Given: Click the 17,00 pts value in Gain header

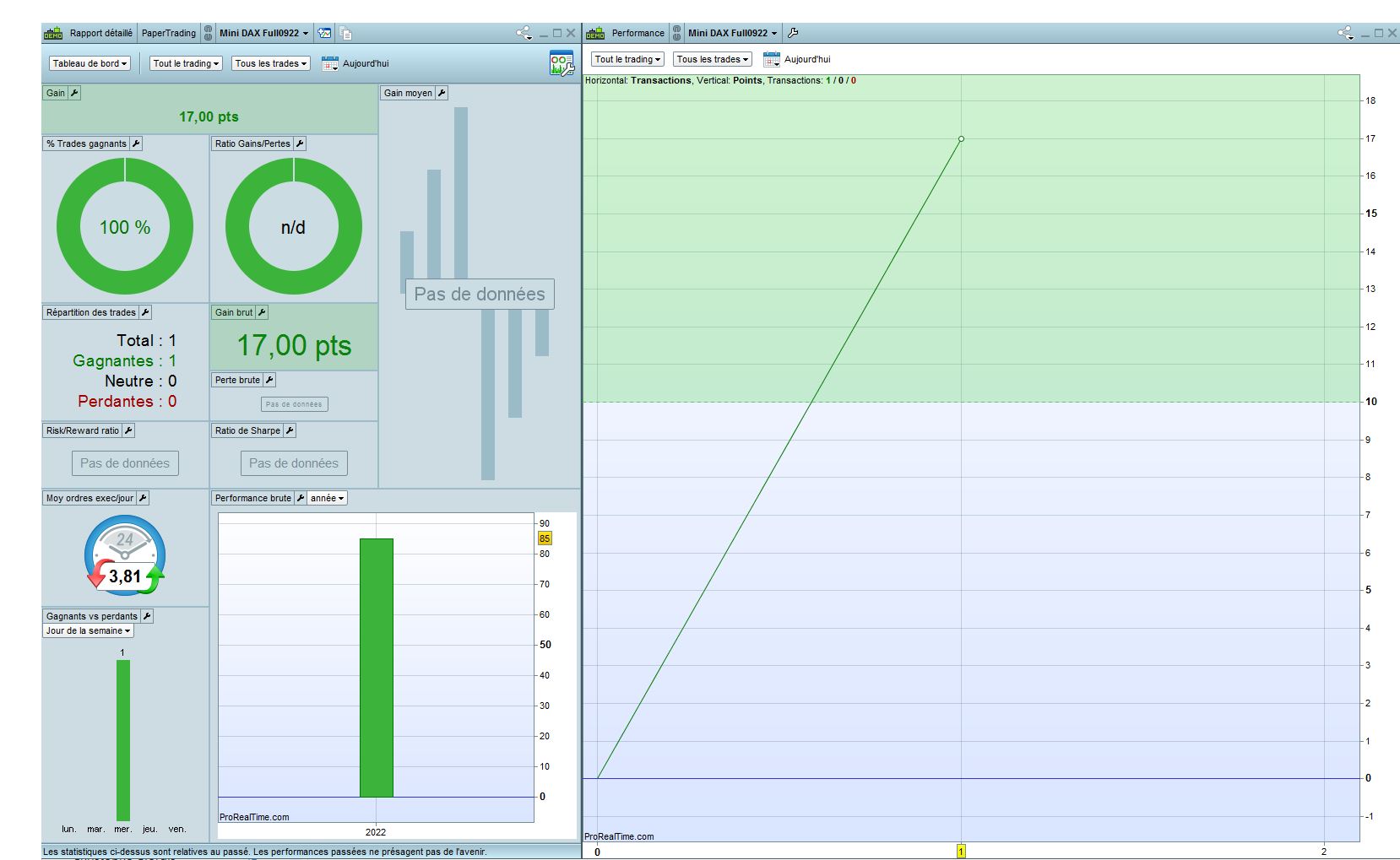Looking at the screenshot, I should (x=209, y=116).
